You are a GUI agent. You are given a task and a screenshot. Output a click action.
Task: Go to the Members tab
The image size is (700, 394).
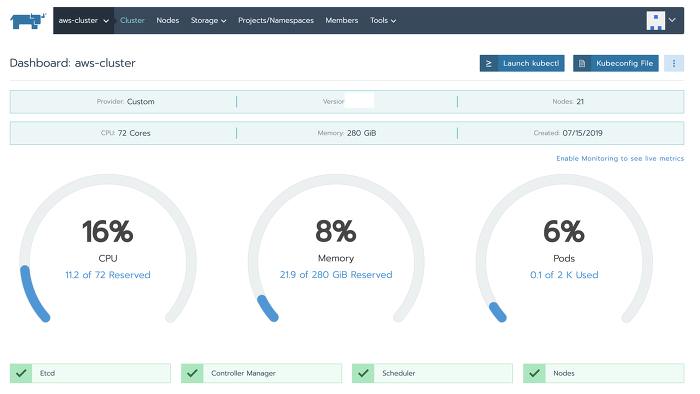coord(342,21)
